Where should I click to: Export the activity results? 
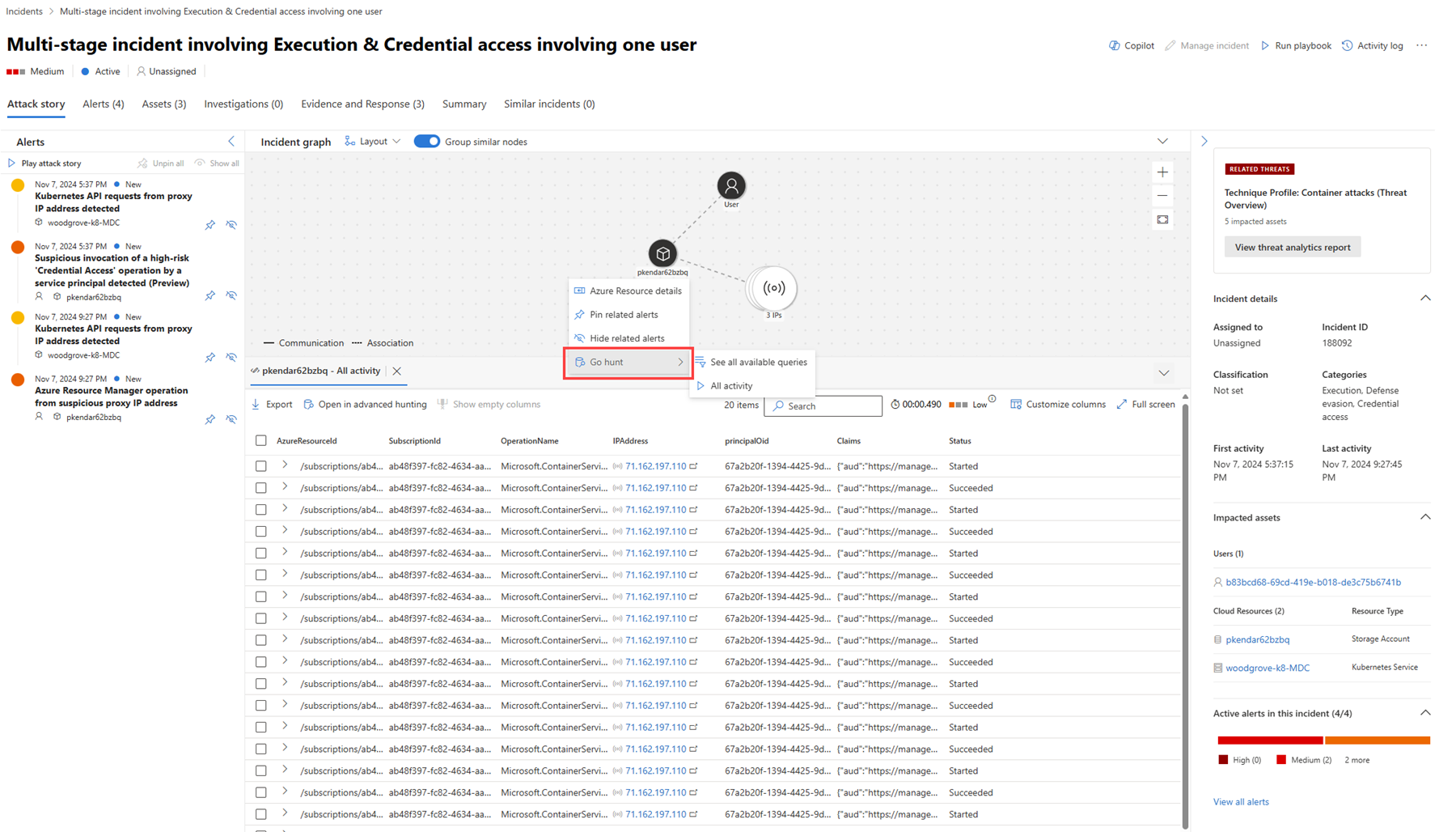(x=272, y=405)
